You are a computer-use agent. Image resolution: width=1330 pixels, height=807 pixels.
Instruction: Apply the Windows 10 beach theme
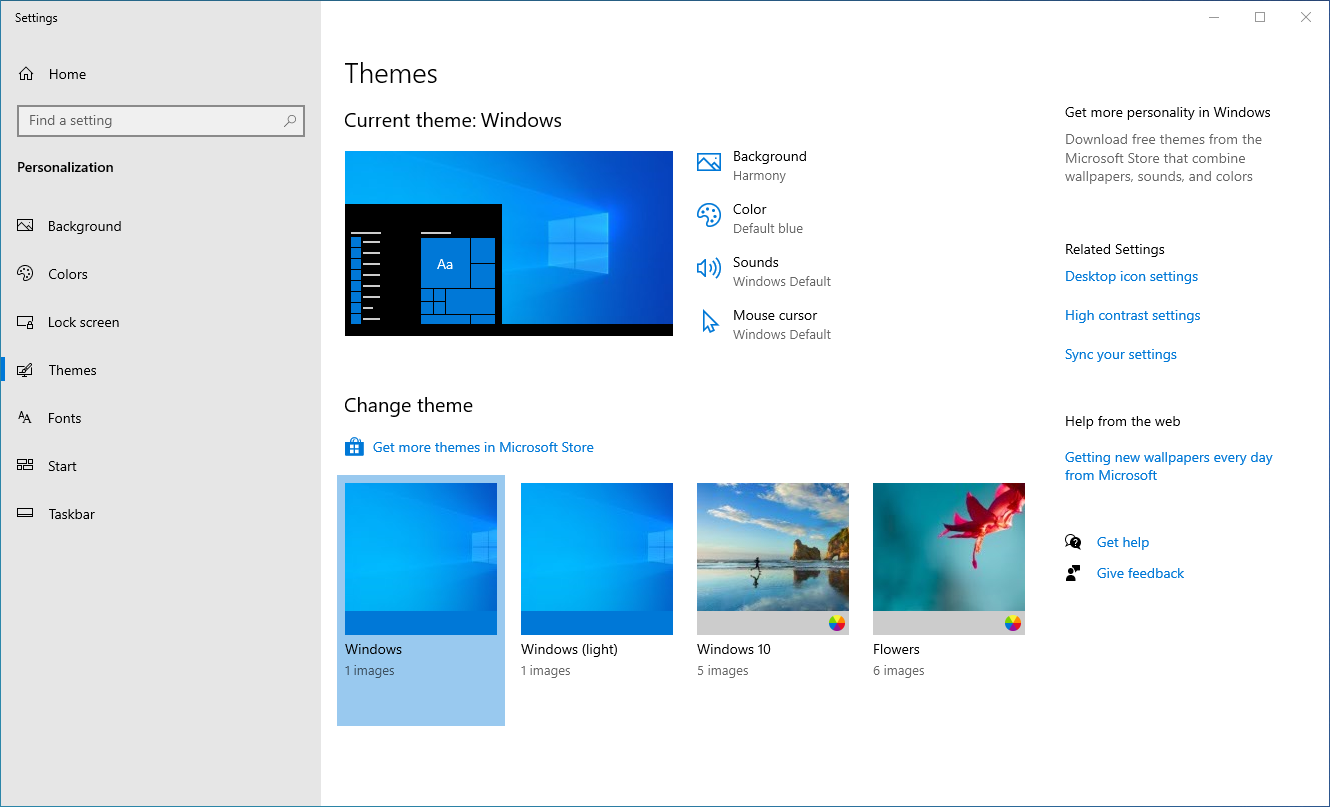tap(773, 559)
